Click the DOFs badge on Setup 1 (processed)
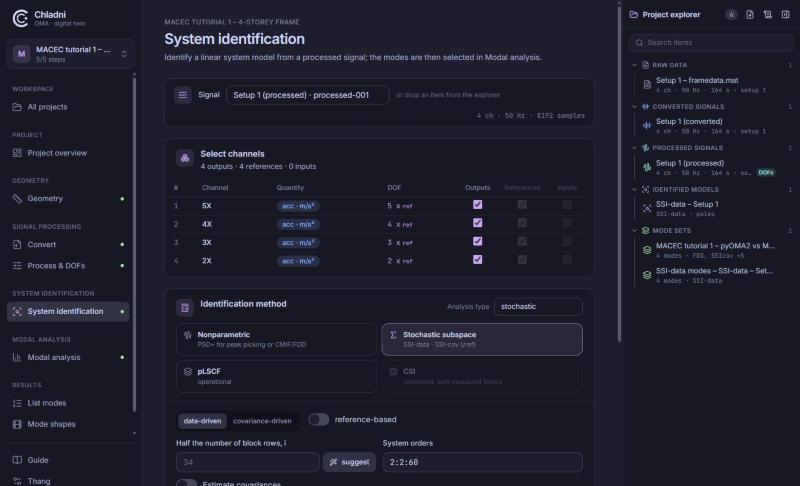The width and height of the screenshot is (800, 486). pyautogui.click(x=765, y=172)
